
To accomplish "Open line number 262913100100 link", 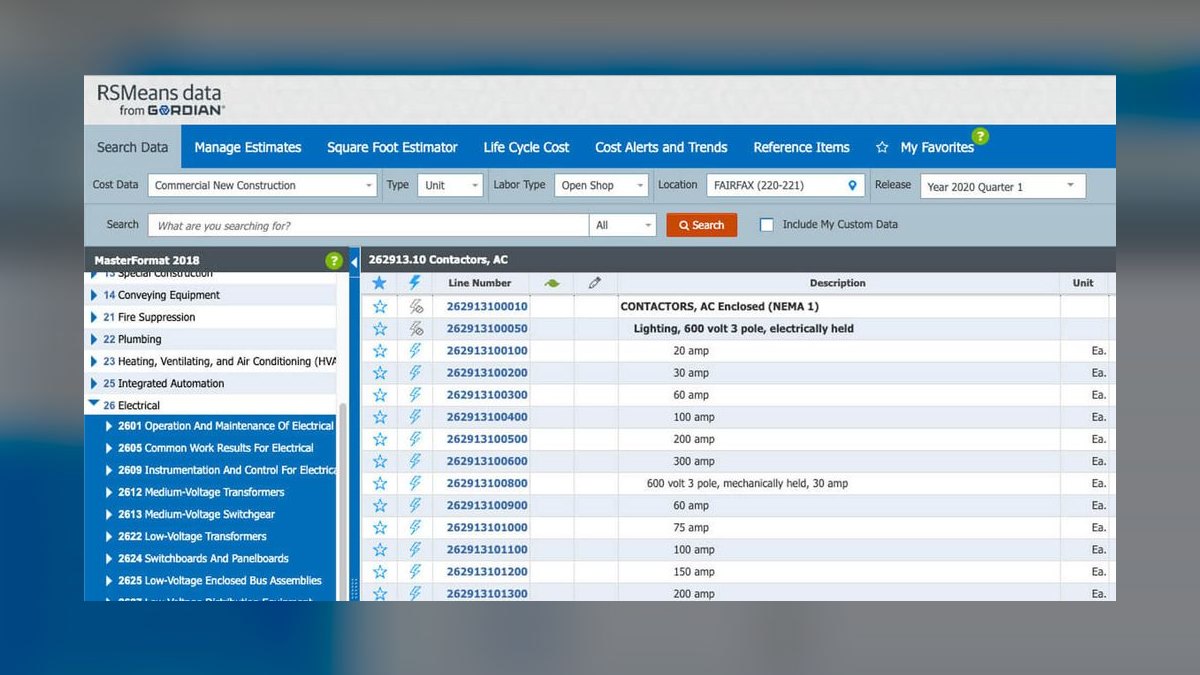I will [487, 351].
